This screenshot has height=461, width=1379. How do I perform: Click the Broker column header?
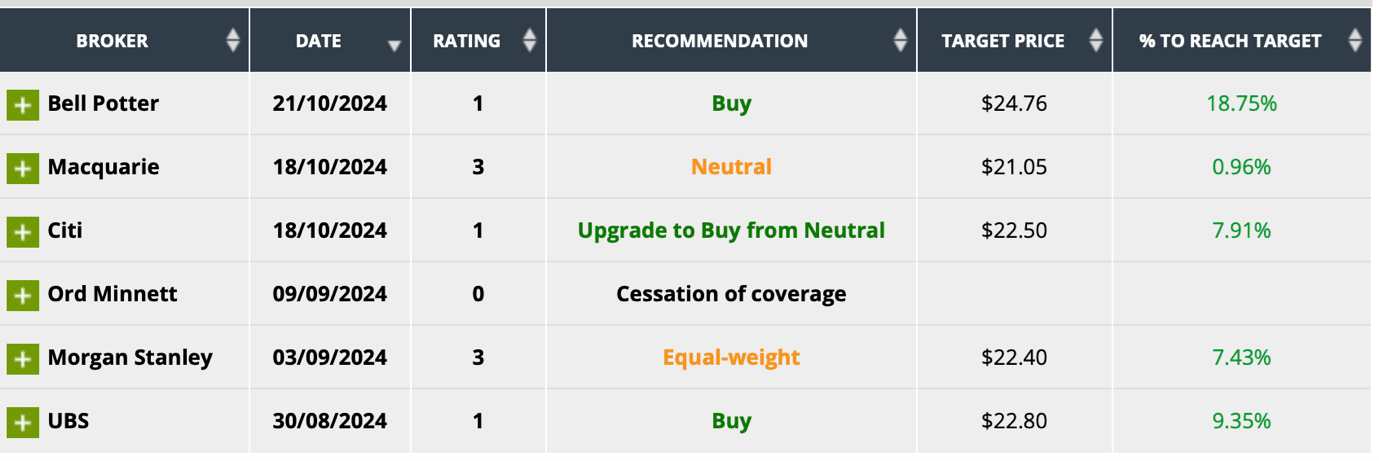112,41
